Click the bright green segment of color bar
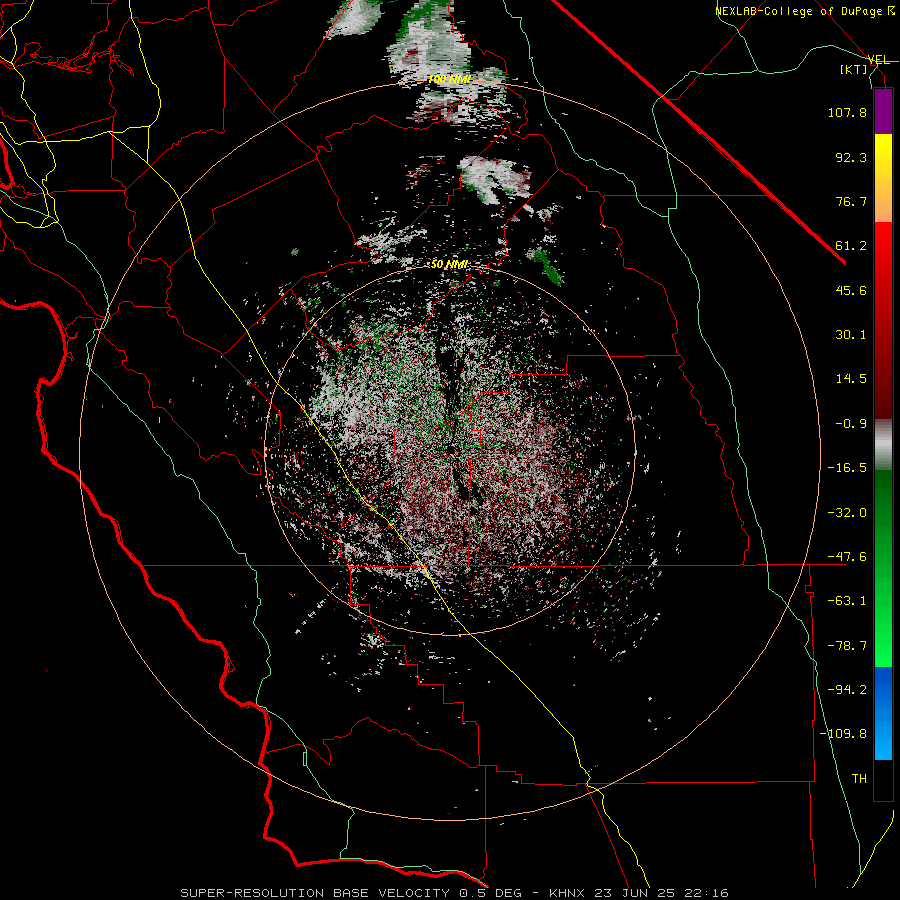This screenshot has width=900, height=900. click(883, 568)
